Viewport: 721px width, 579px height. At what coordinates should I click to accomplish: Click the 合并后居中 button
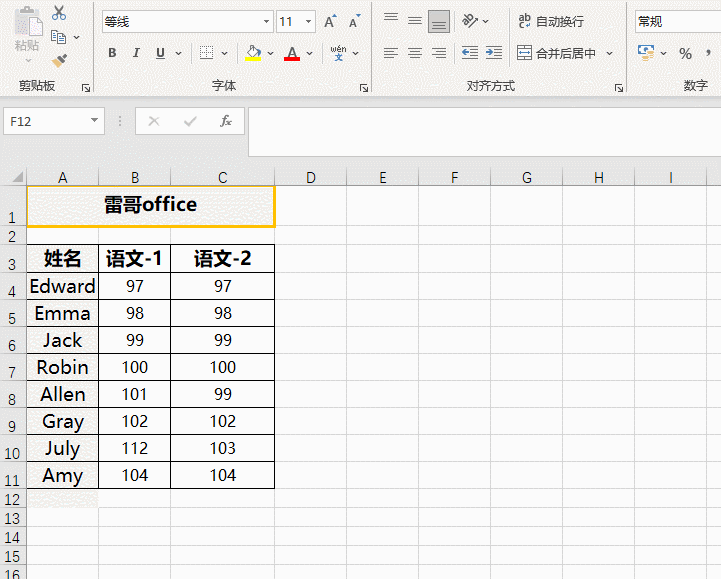click(x=557, y=53)
